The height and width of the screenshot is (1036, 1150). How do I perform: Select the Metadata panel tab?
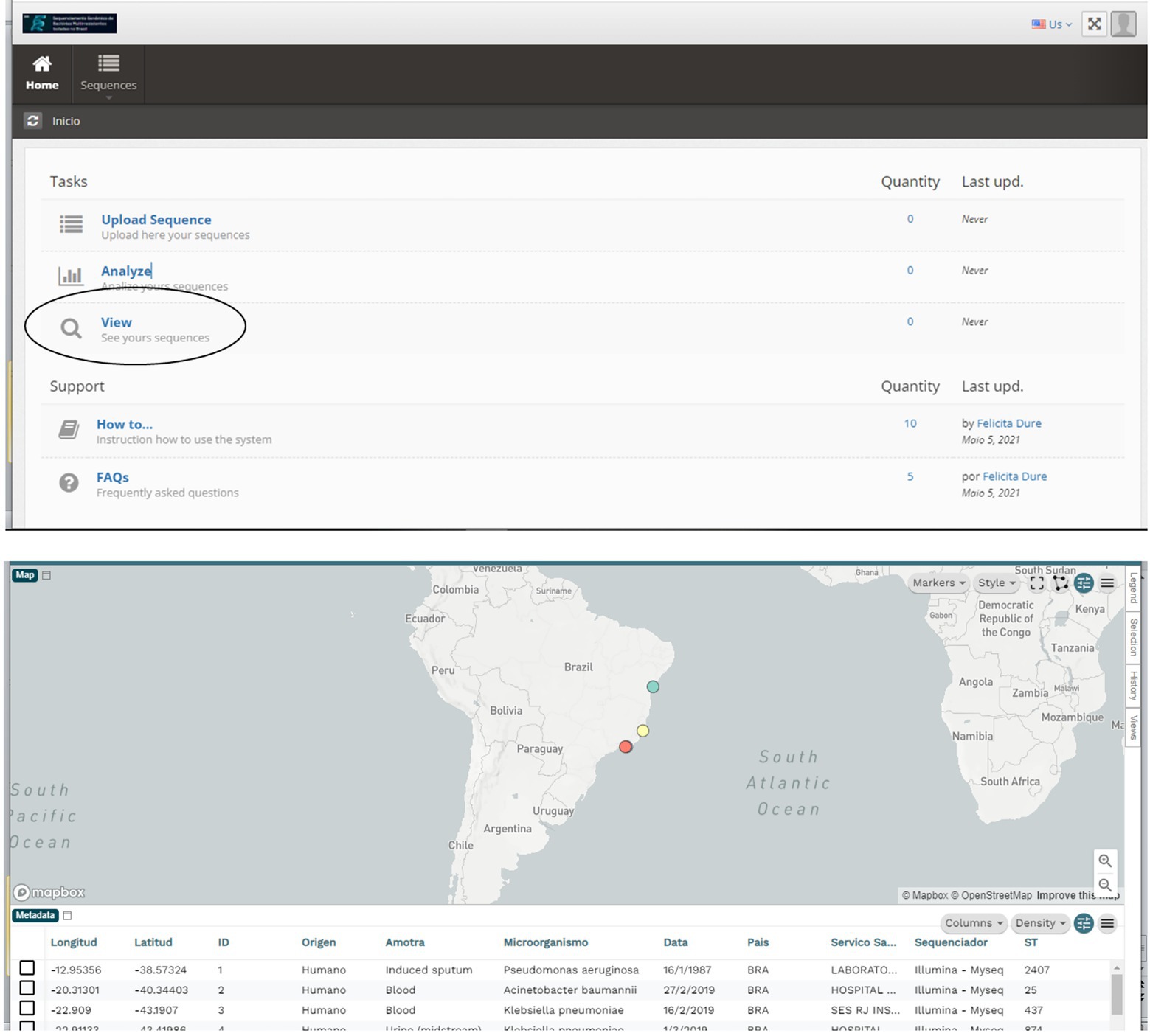[35, 916]
